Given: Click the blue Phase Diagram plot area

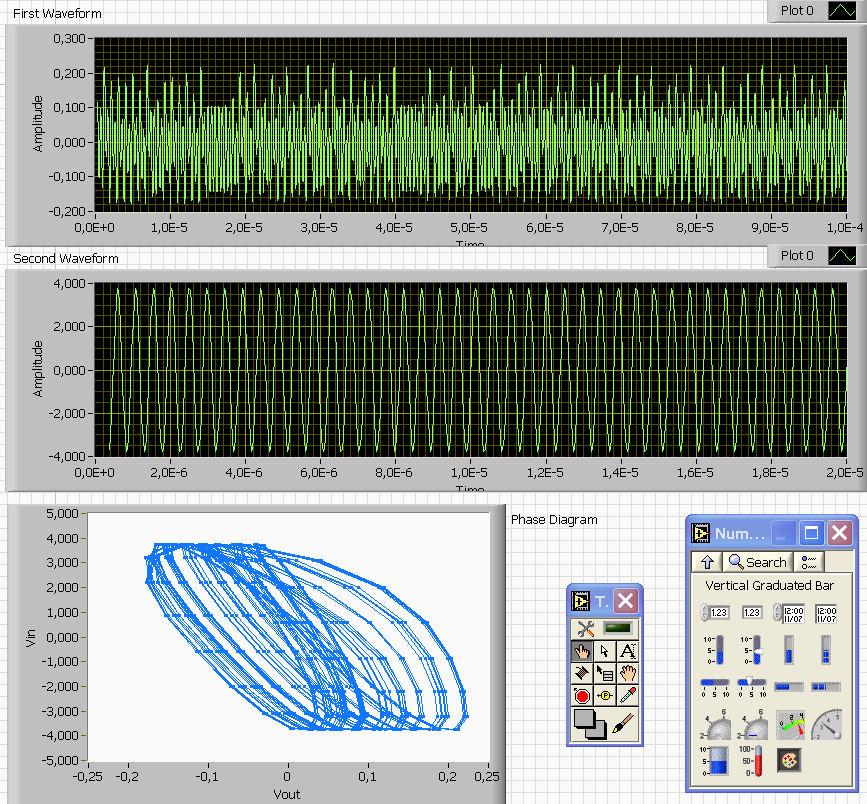Looking at the screenshot, I should [x=289, y=637].
